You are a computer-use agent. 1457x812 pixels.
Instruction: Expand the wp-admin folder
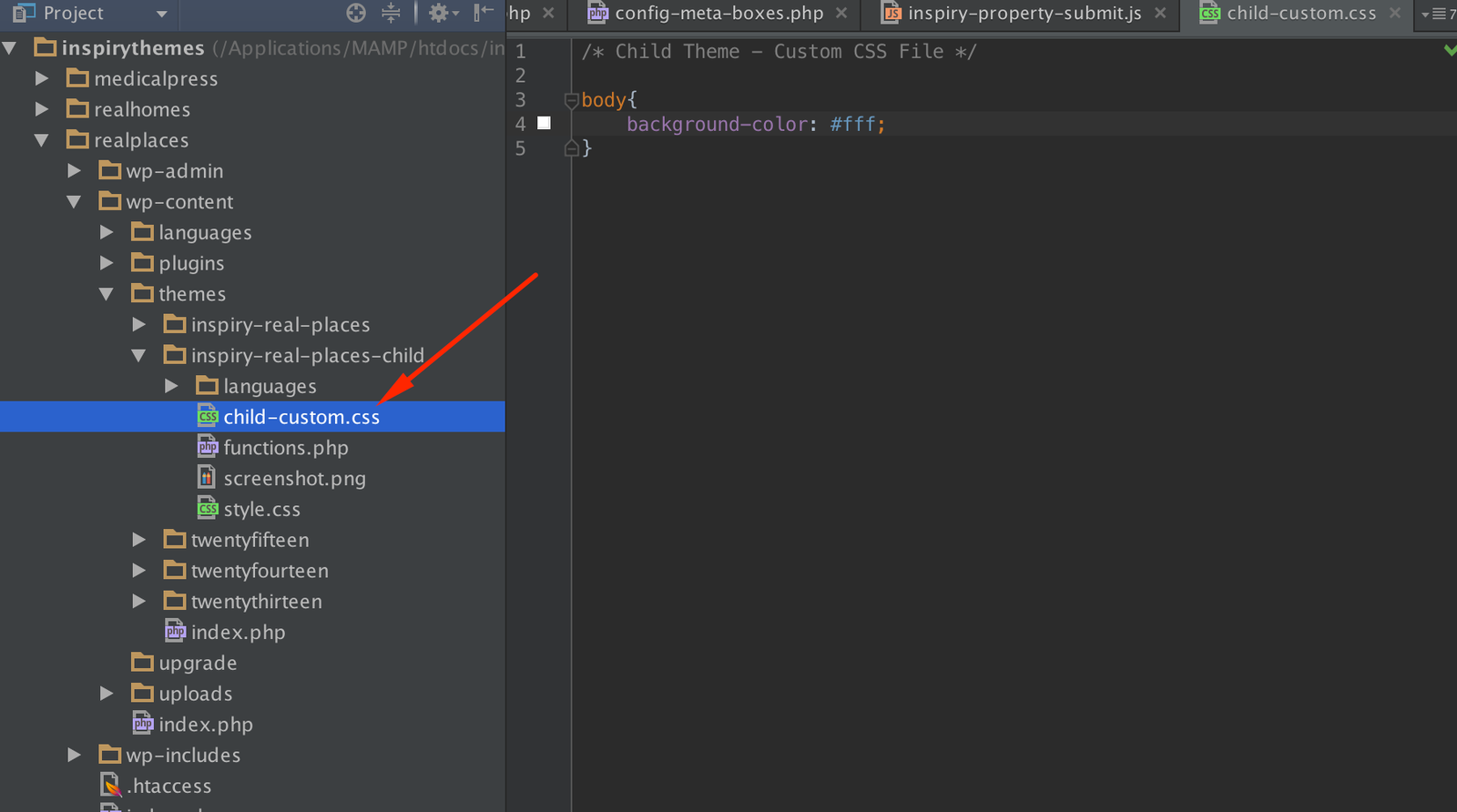click(75, 170)
